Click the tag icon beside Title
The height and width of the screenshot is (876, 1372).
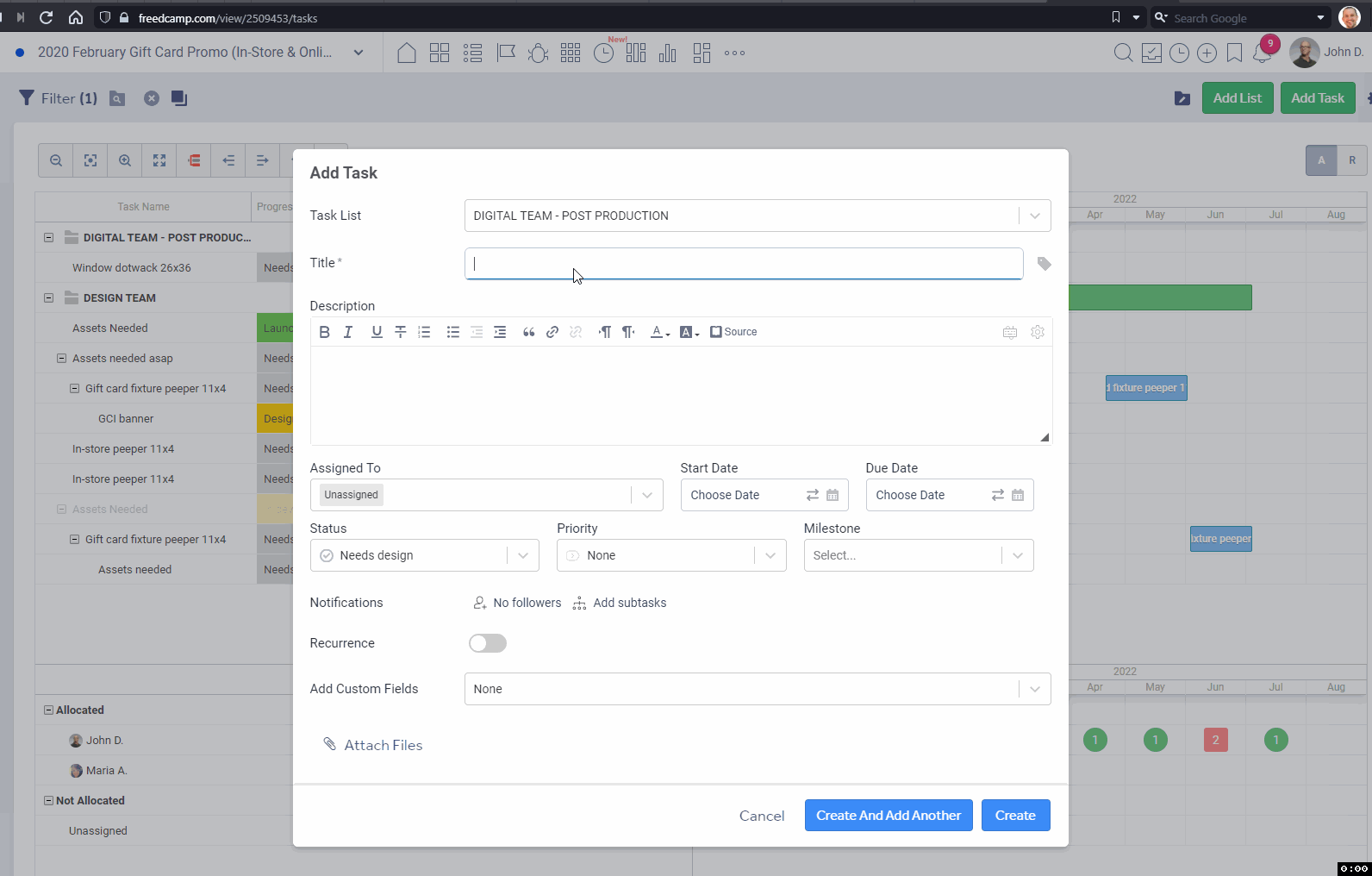tap(1044, 264)
